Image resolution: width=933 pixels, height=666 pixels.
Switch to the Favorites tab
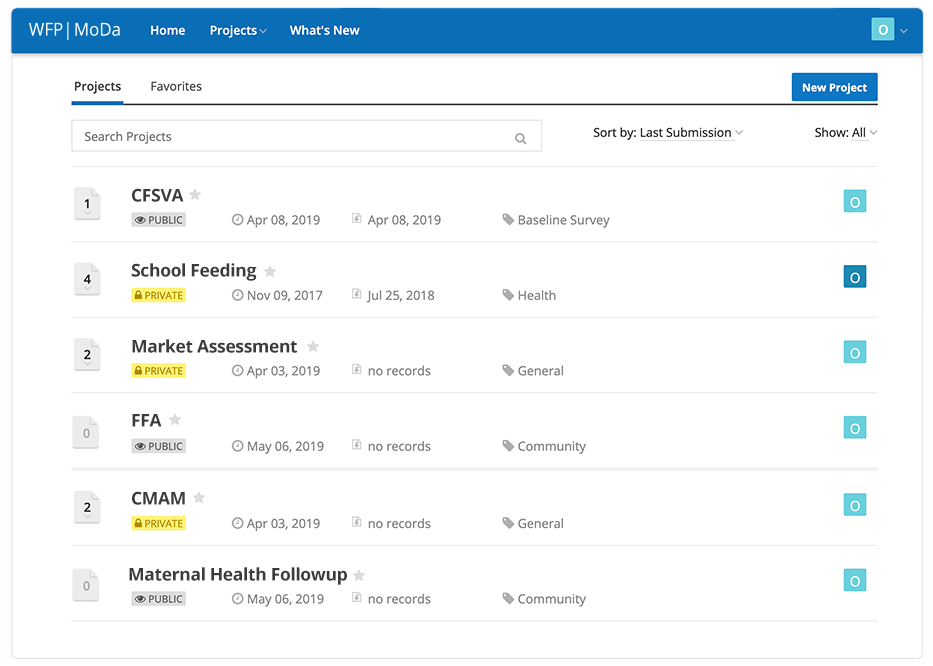176,86
